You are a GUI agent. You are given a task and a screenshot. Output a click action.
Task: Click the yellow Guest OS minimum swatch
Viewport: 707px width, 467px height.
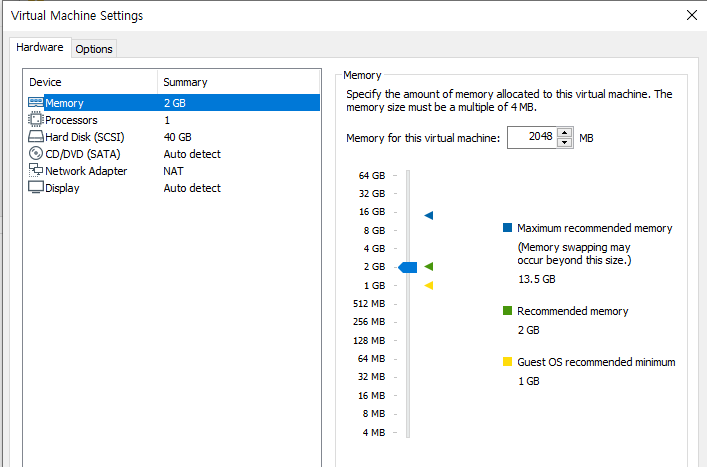[507, 362]
